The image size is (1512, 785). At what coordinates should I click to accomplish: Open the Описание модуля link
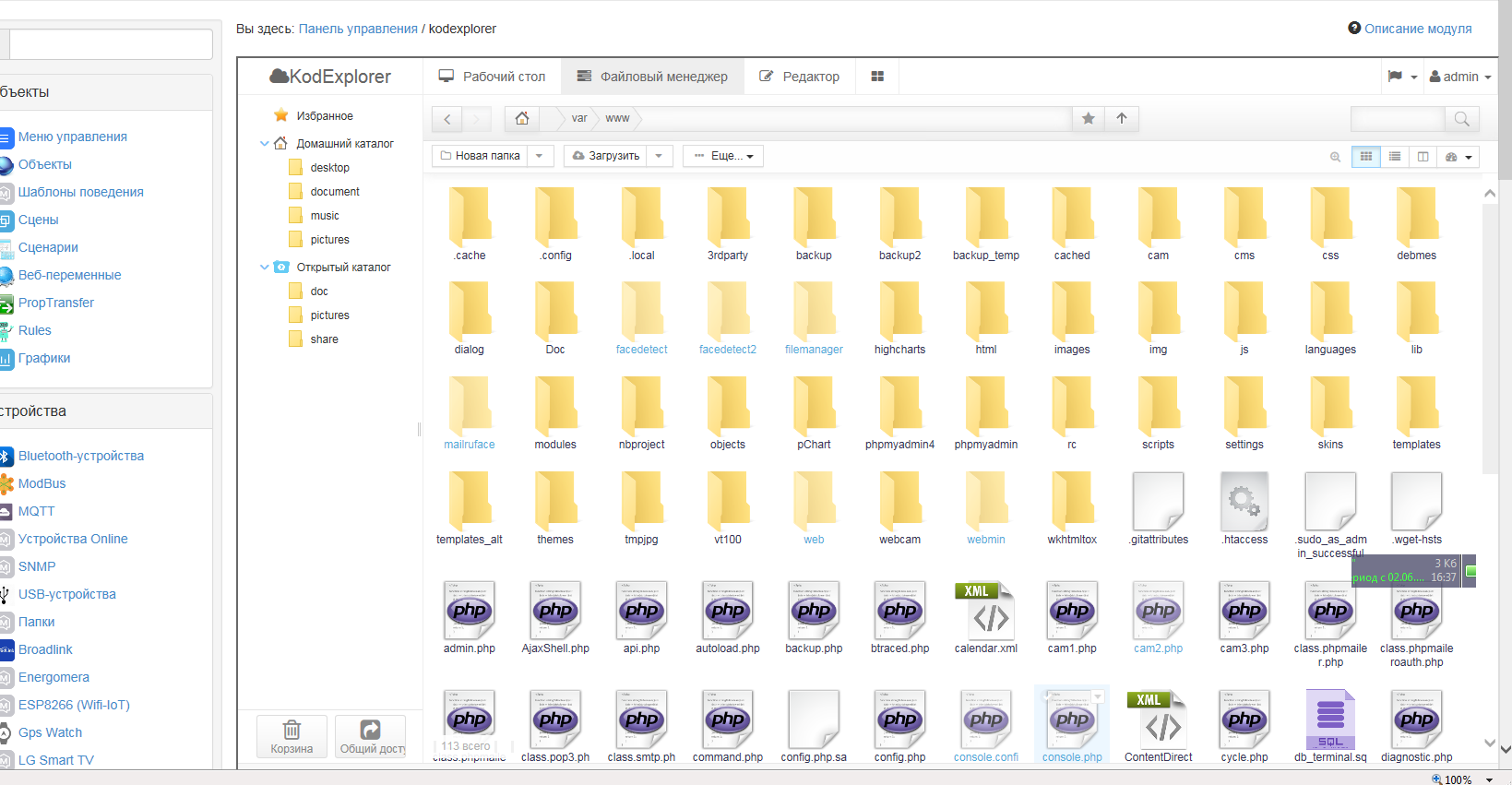pos(1417,29)
